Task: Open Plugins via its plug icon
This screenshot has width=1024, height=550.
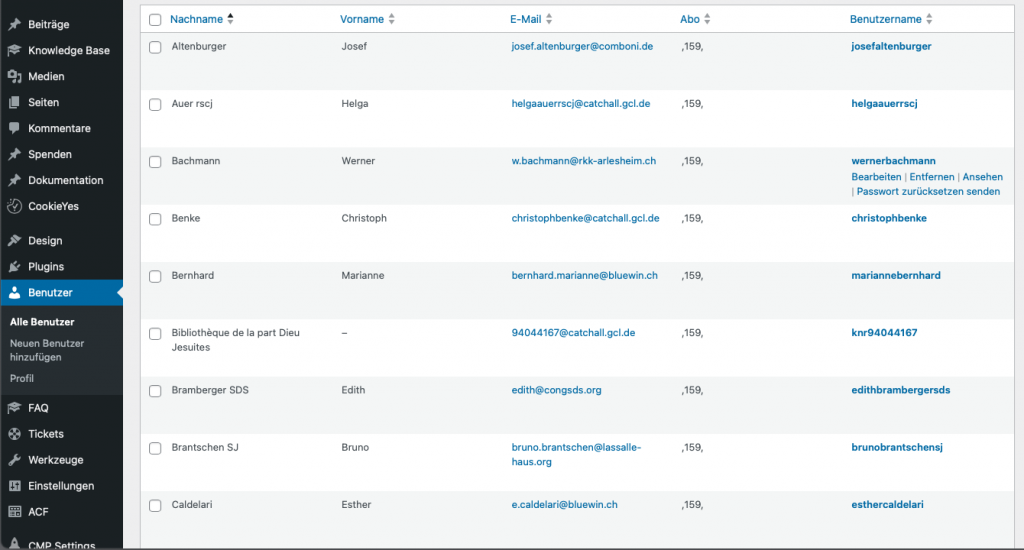Action: click(14, 267)
